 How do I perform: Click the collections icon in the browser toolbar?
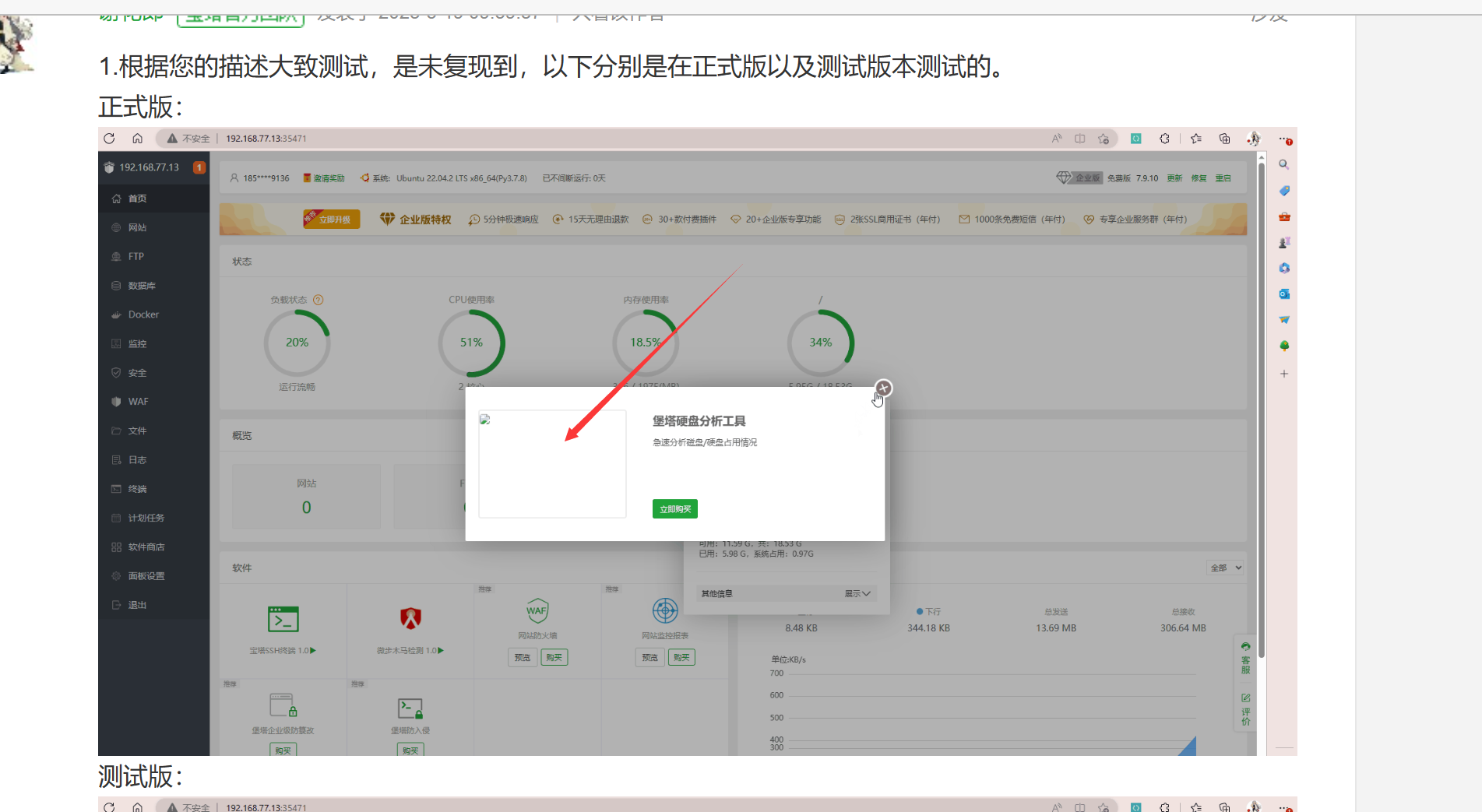pos(1224,139)
